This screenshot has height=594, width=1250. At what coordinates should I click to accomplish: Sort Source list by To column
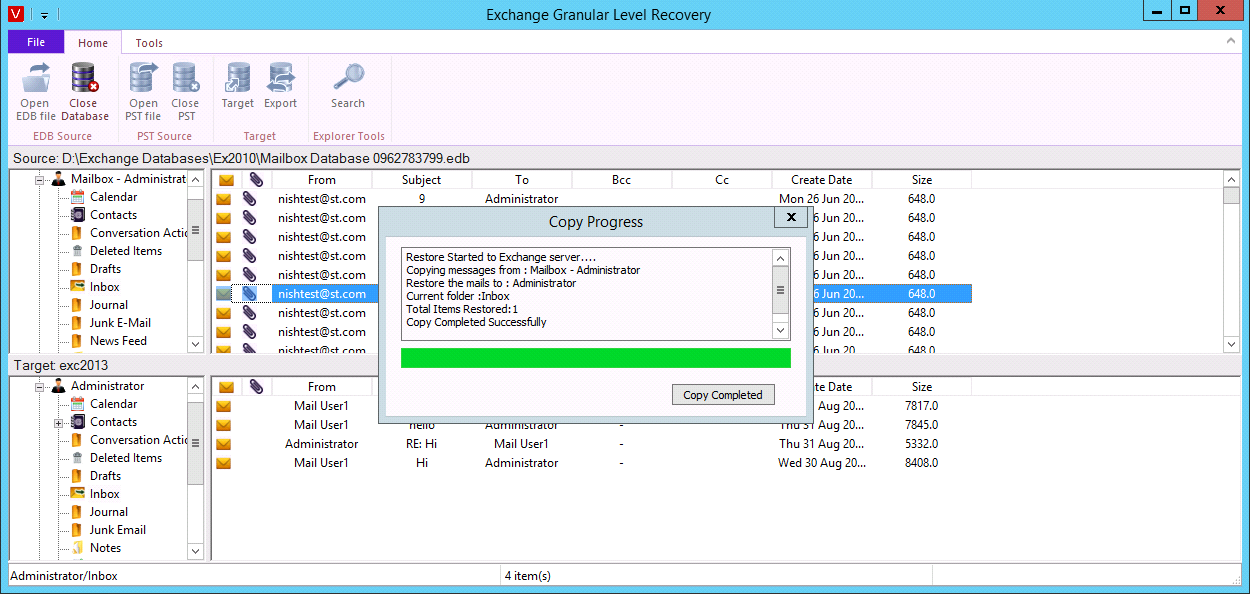pyautogui.click(x=522, y=180)
